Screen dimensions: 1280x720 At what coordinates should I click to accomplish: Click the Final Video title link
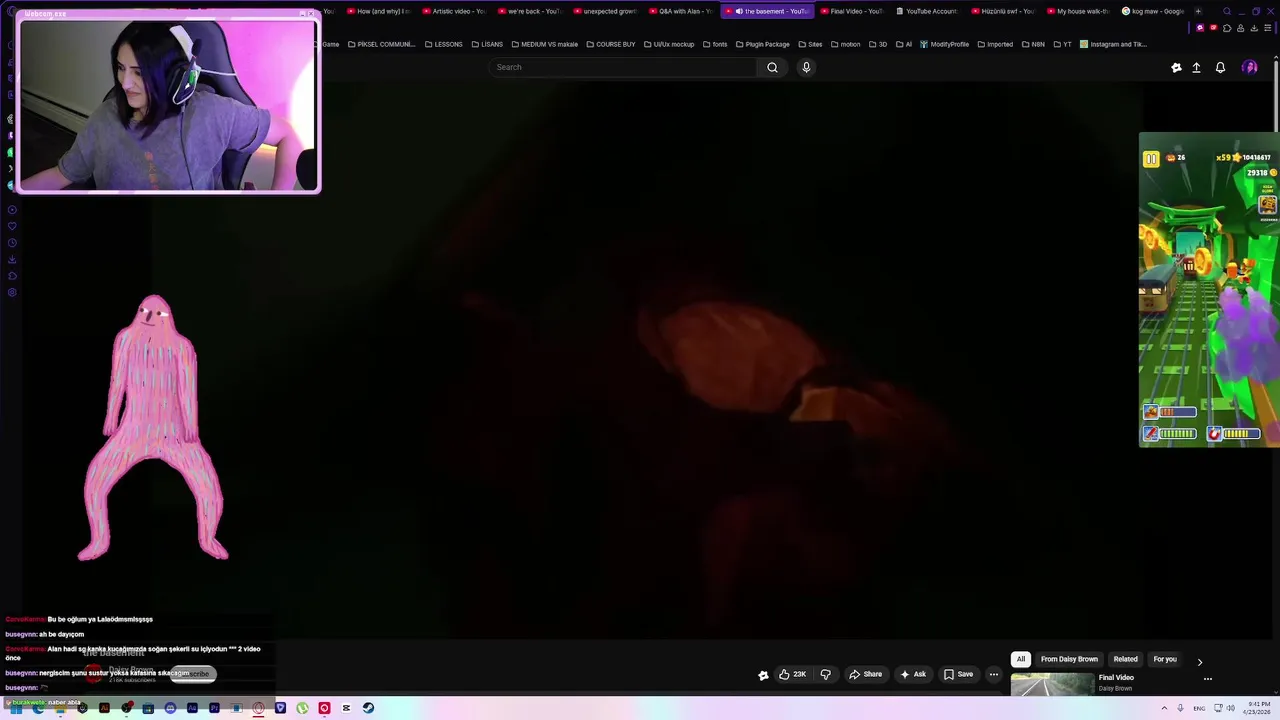(x=1116, y=678)
